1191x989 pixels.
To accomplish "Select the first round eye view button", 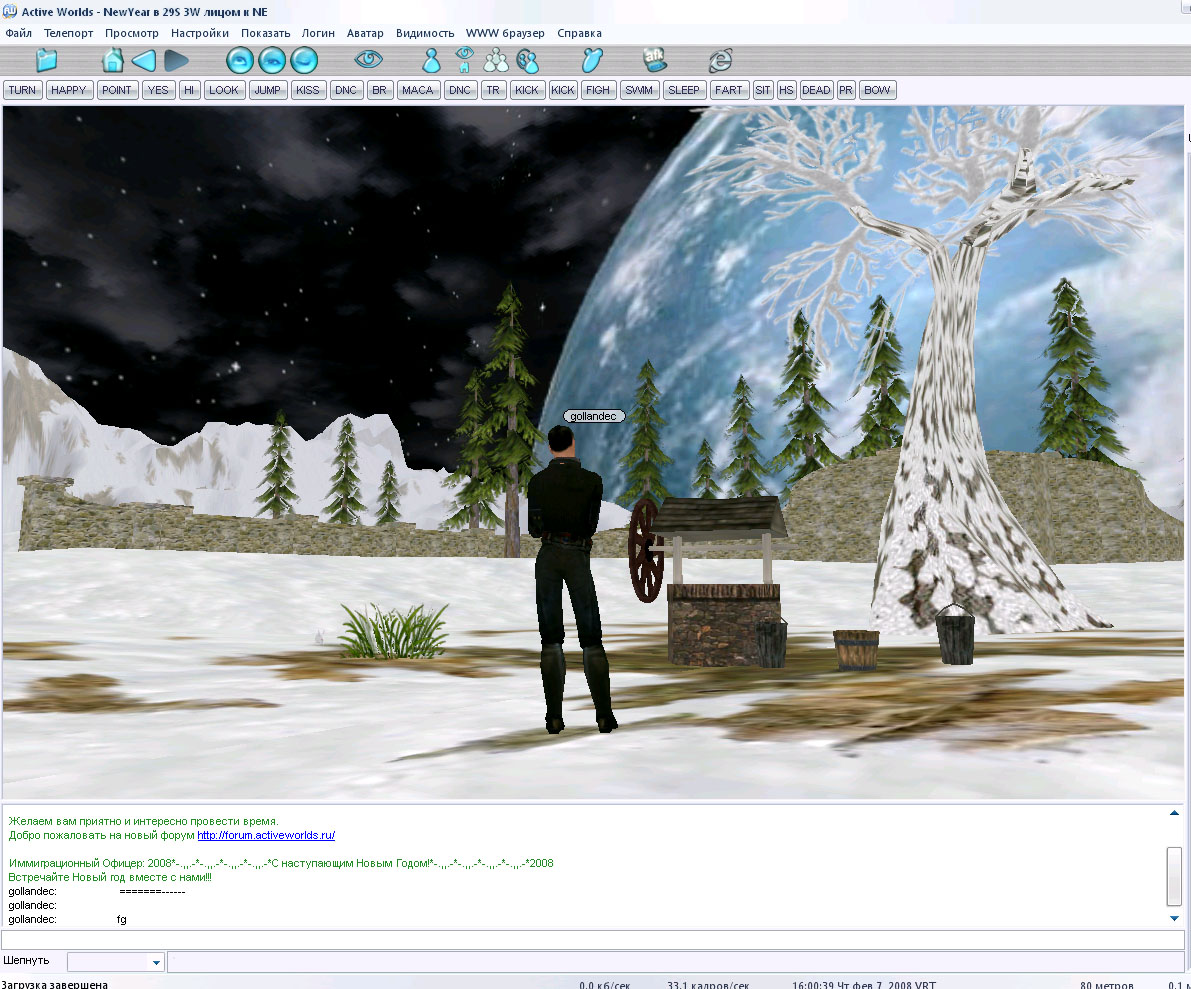I will pyautogui.click(x=240, y=60).
